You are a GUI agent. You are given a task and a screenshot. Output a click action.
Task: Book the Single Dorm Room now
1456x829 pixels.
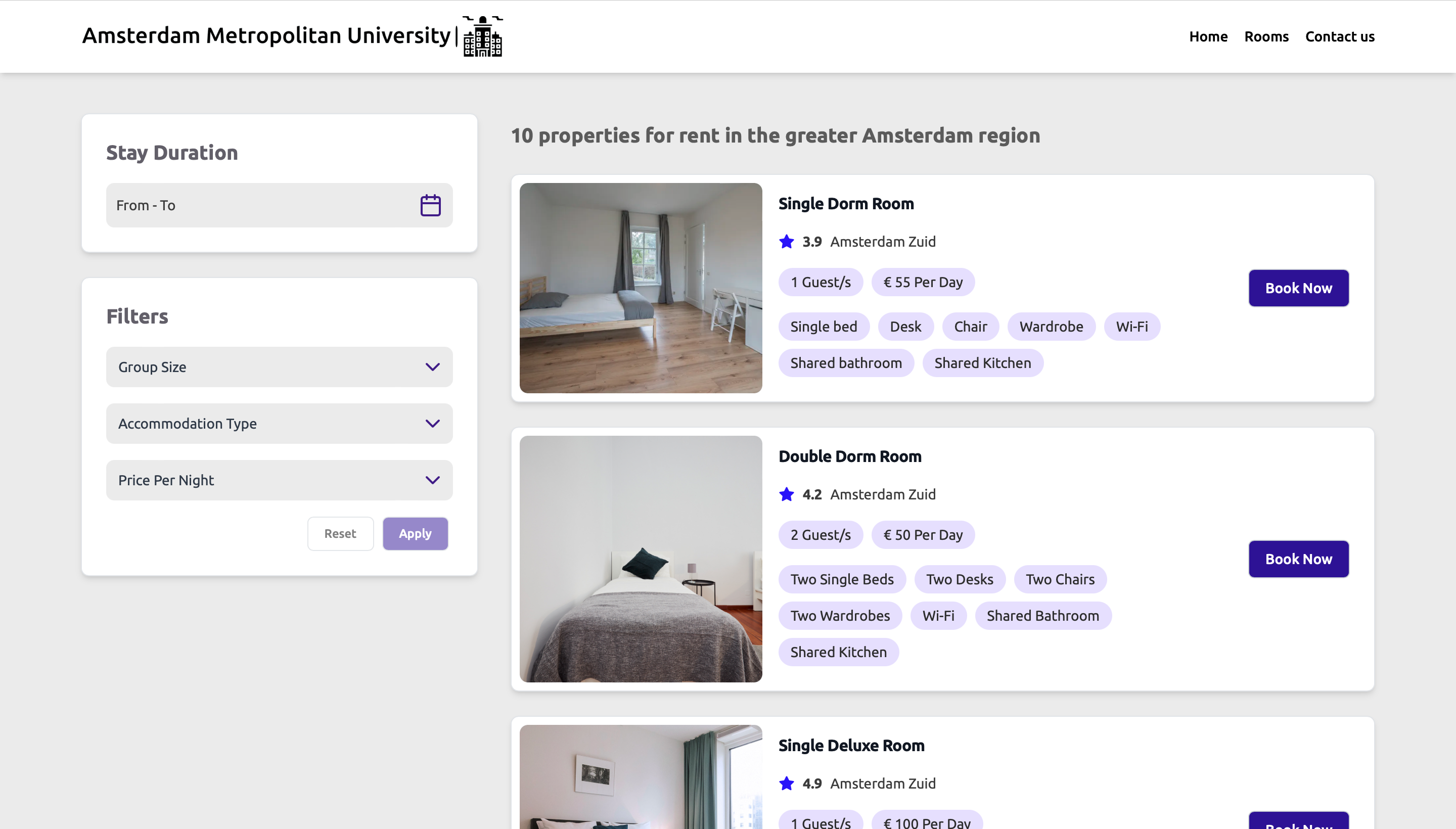coord(1298,288)
